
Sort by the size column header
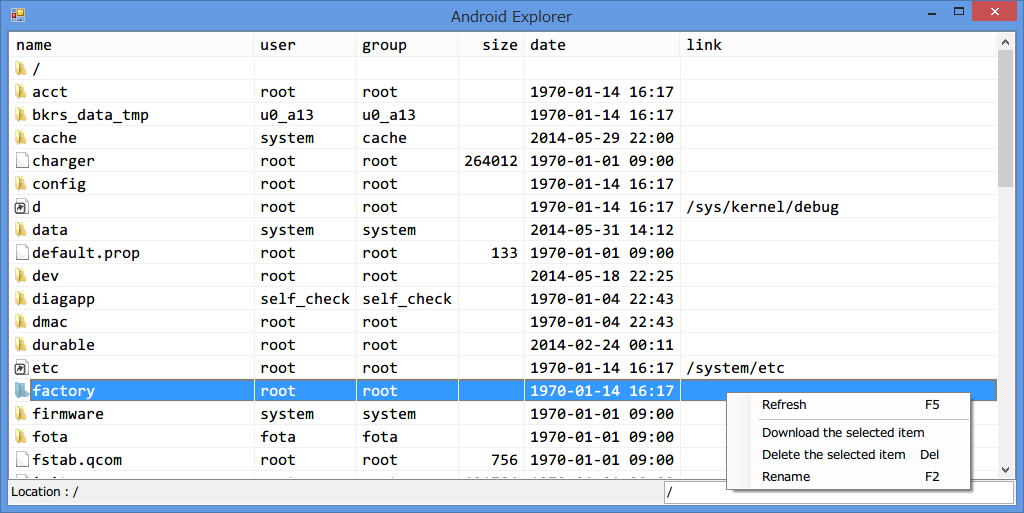pyautogui.click(x=491, y=45)
